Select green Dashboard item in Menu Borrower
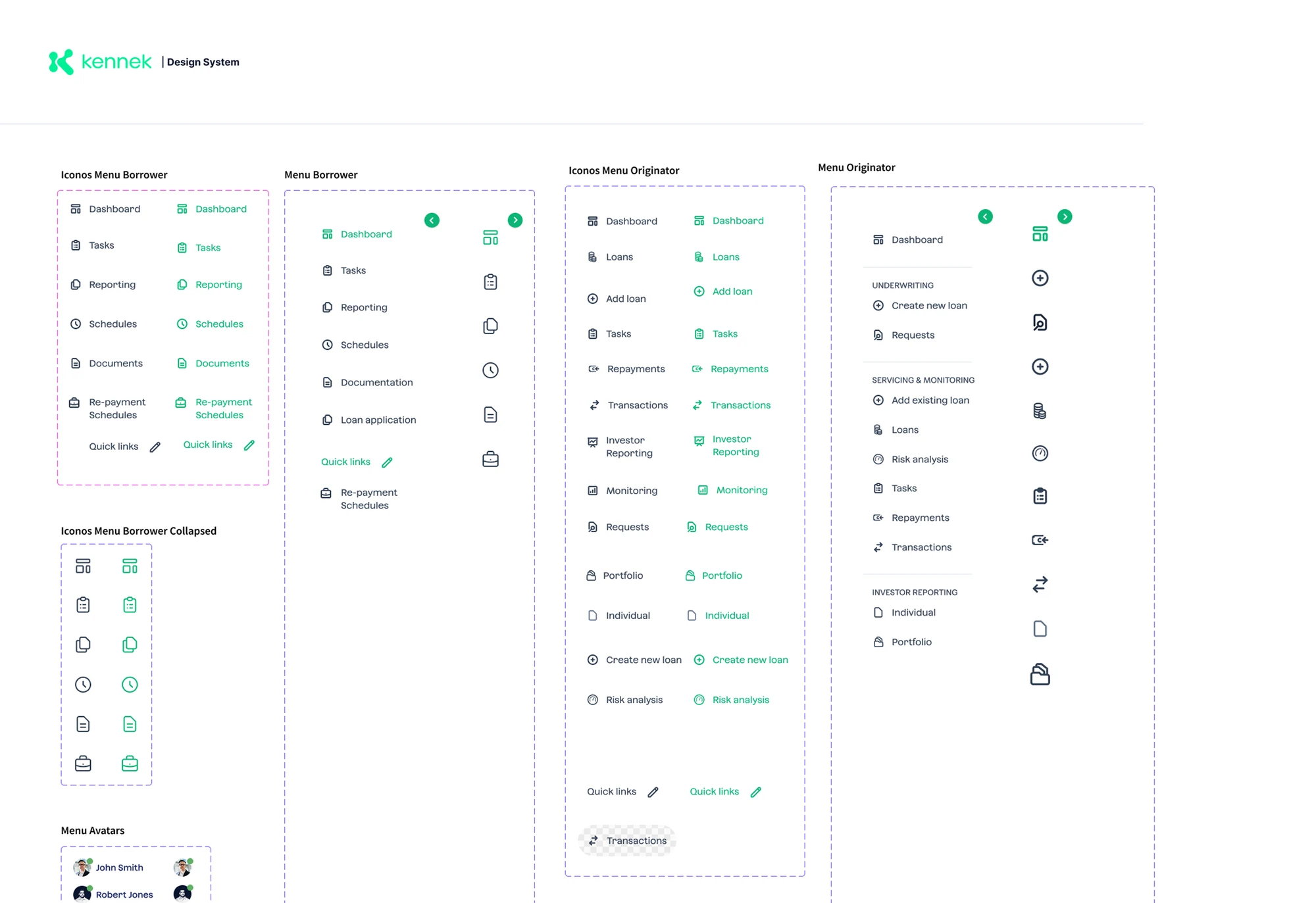1316x903 pixels. [357, 234]
